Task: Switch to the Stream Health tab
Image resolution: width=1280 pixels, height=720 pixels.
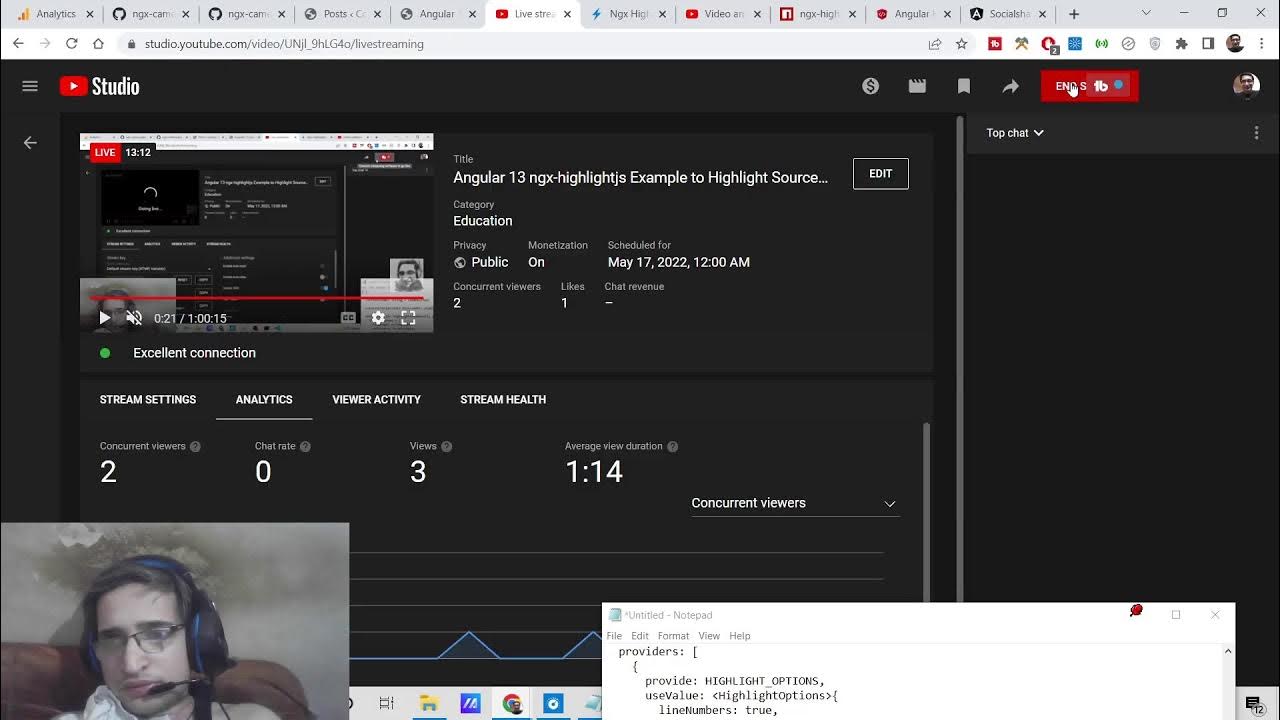Action: [502, 399]
